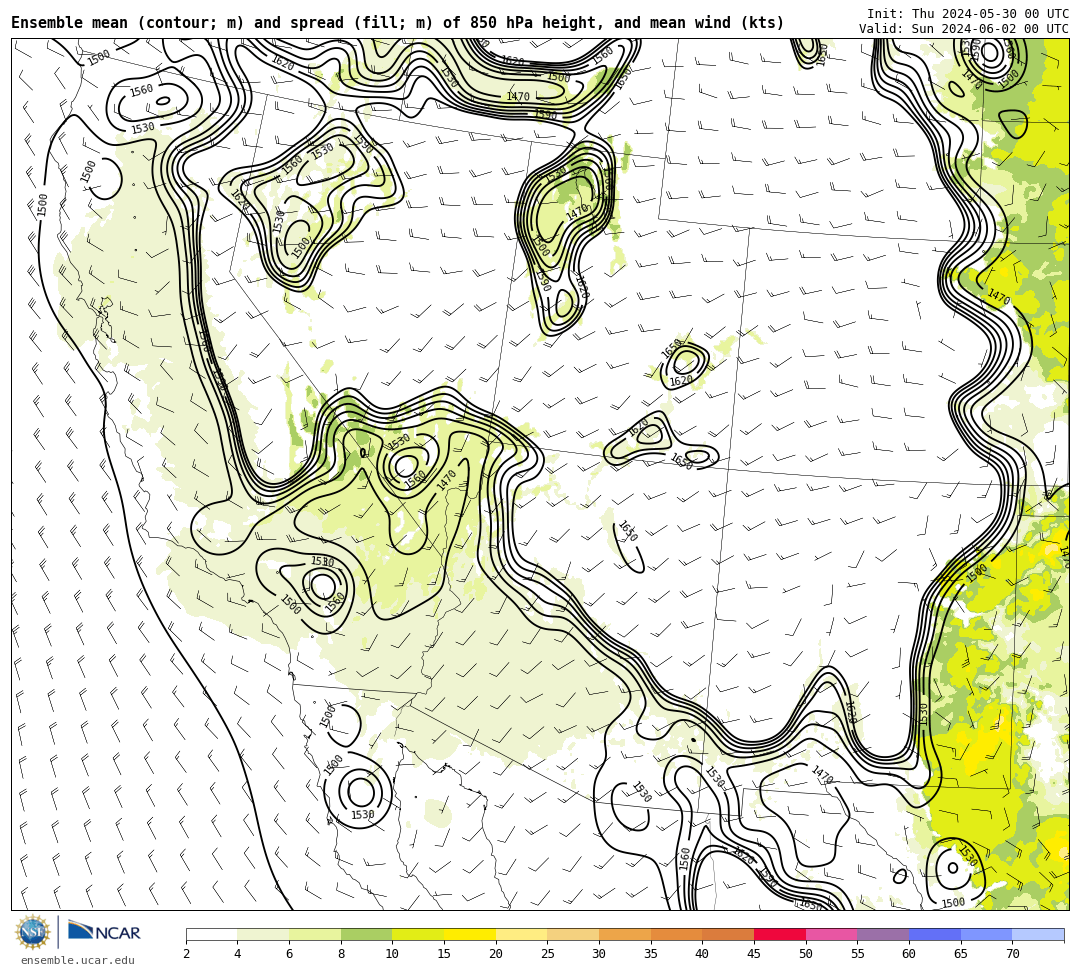
Task: Pick the yellow-green 10–15 m colorbar segment
Action: (x=418, y=934)
